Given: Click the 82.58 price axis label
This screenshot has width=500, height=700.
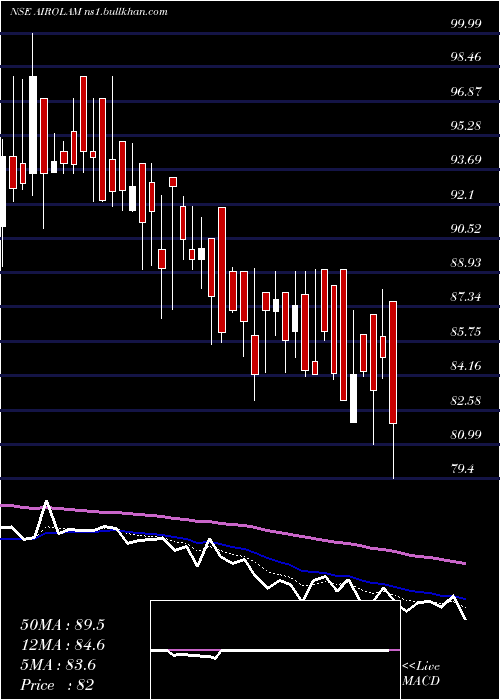Looking at the screenshot, I should (x=466, y=400).
